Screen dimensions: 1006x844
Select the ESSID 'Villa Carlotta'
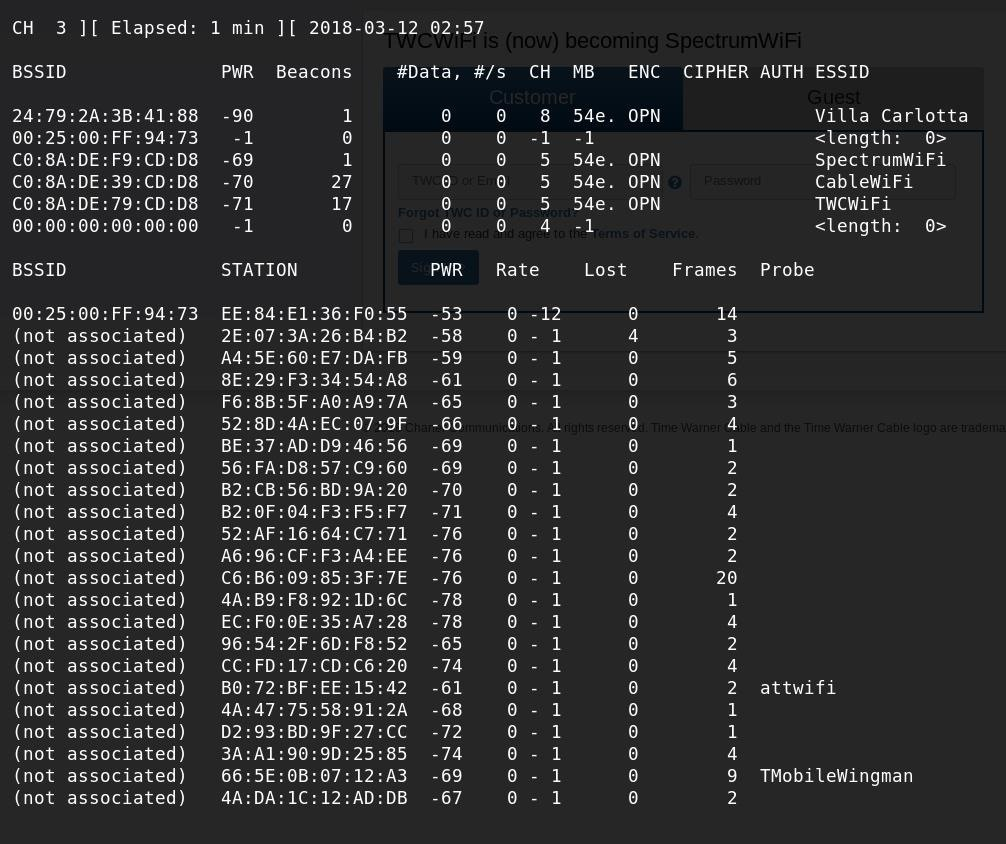pos(891,116)
